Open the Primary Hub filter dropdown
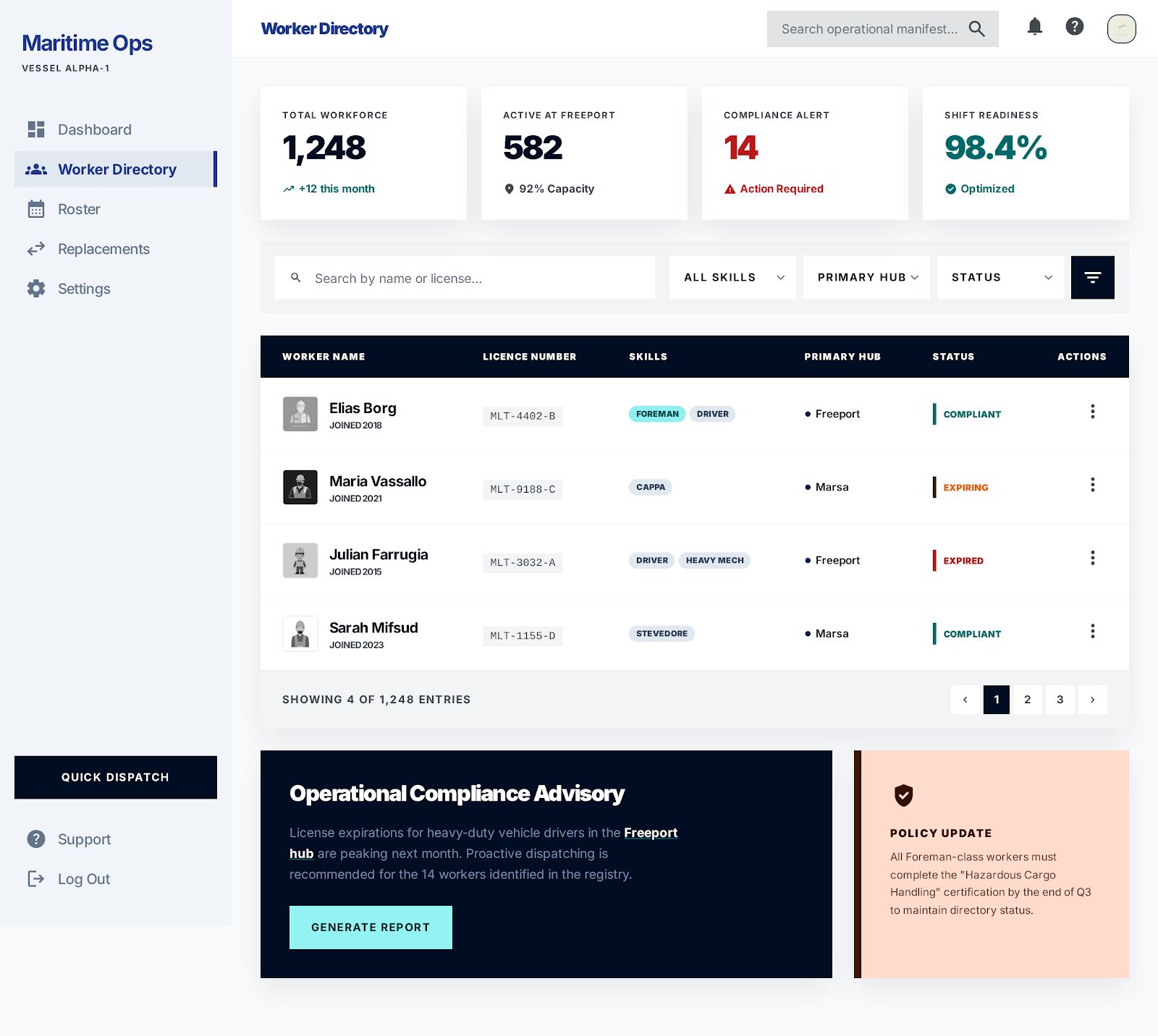The image size is (1158, 1036). (866, 277)
